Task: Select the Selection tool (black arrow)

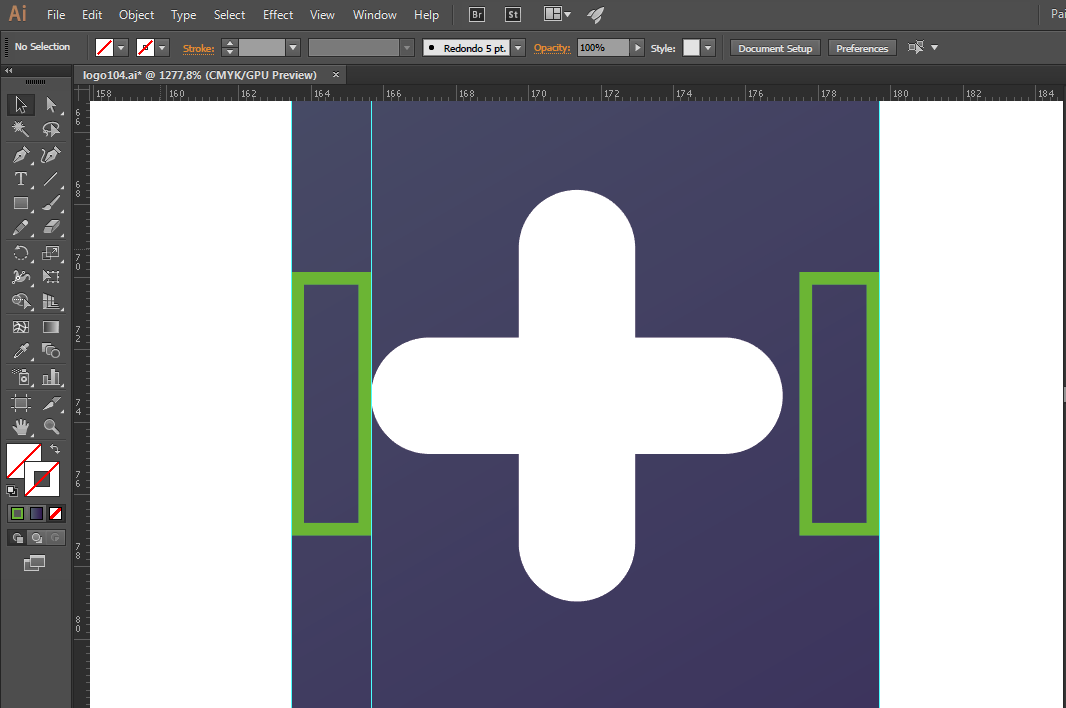Action: (21, 105)
